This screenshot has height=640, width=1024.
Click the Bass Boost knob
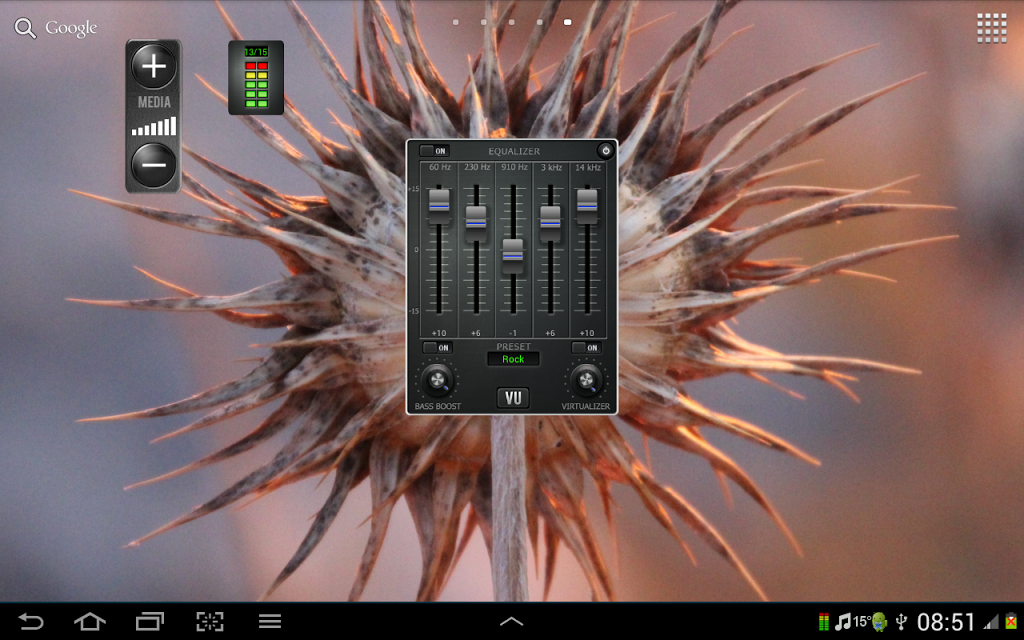tap(437, 380)
